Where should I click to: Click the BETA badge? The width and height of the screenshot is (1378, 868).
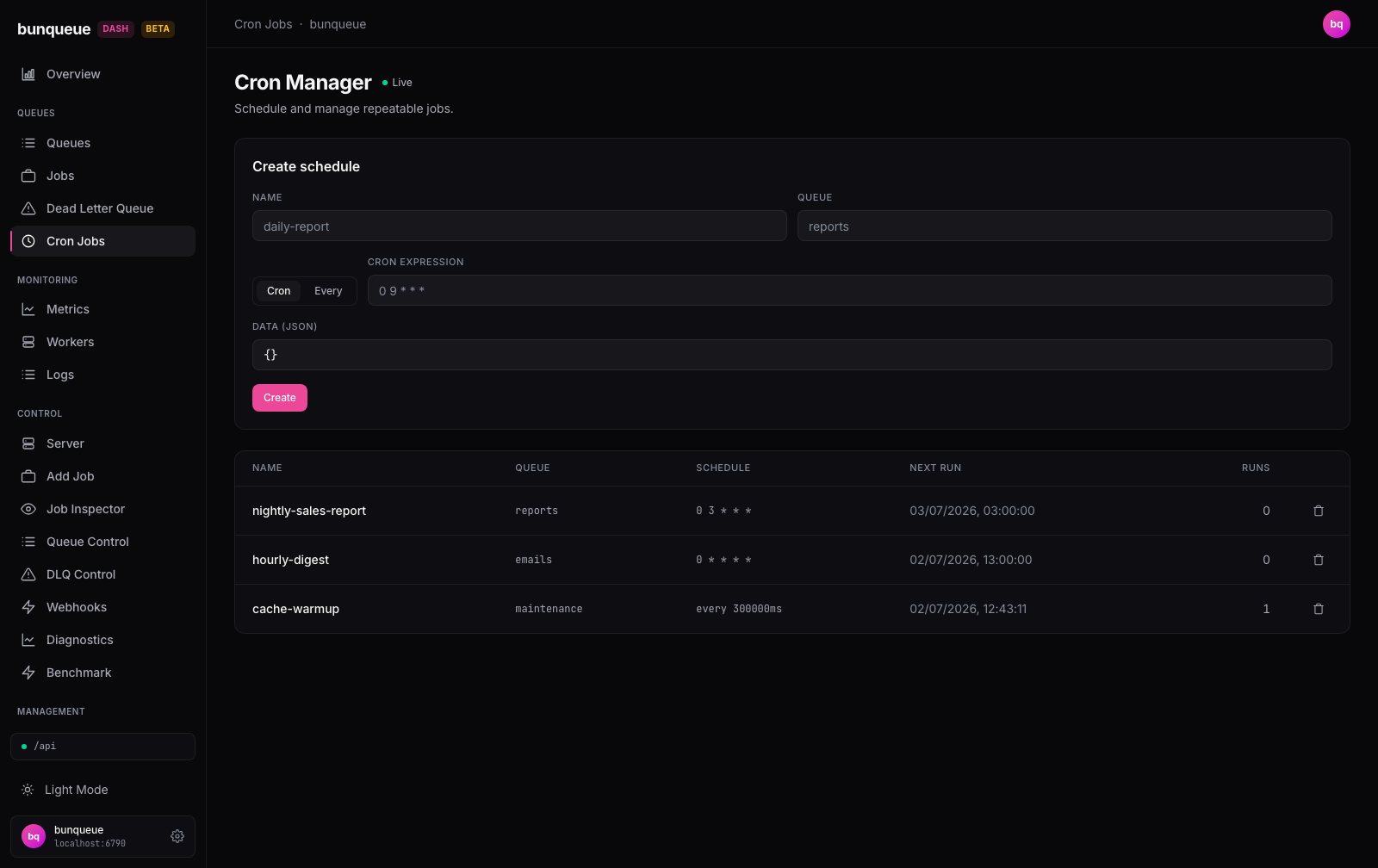coord(158,29)
